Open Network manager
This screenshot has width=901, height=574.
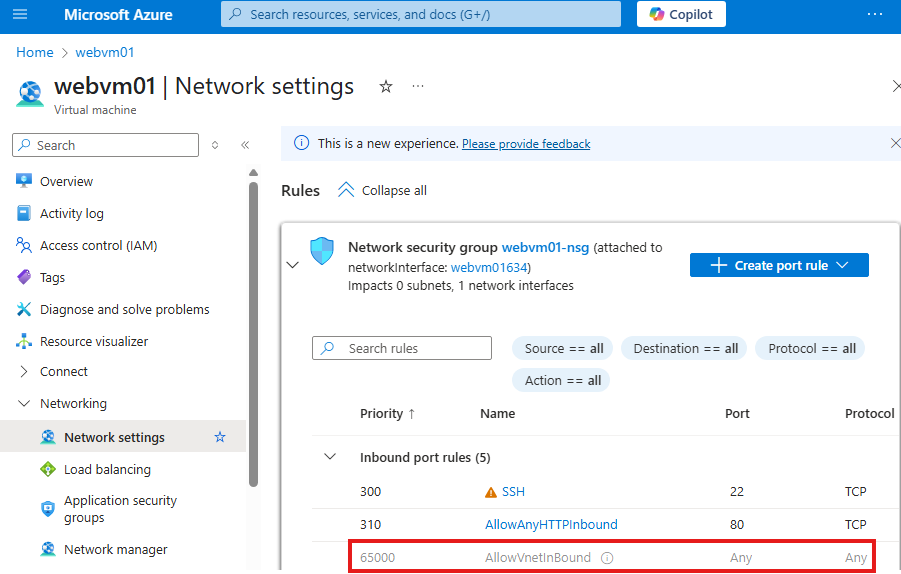tap(115, 549)
